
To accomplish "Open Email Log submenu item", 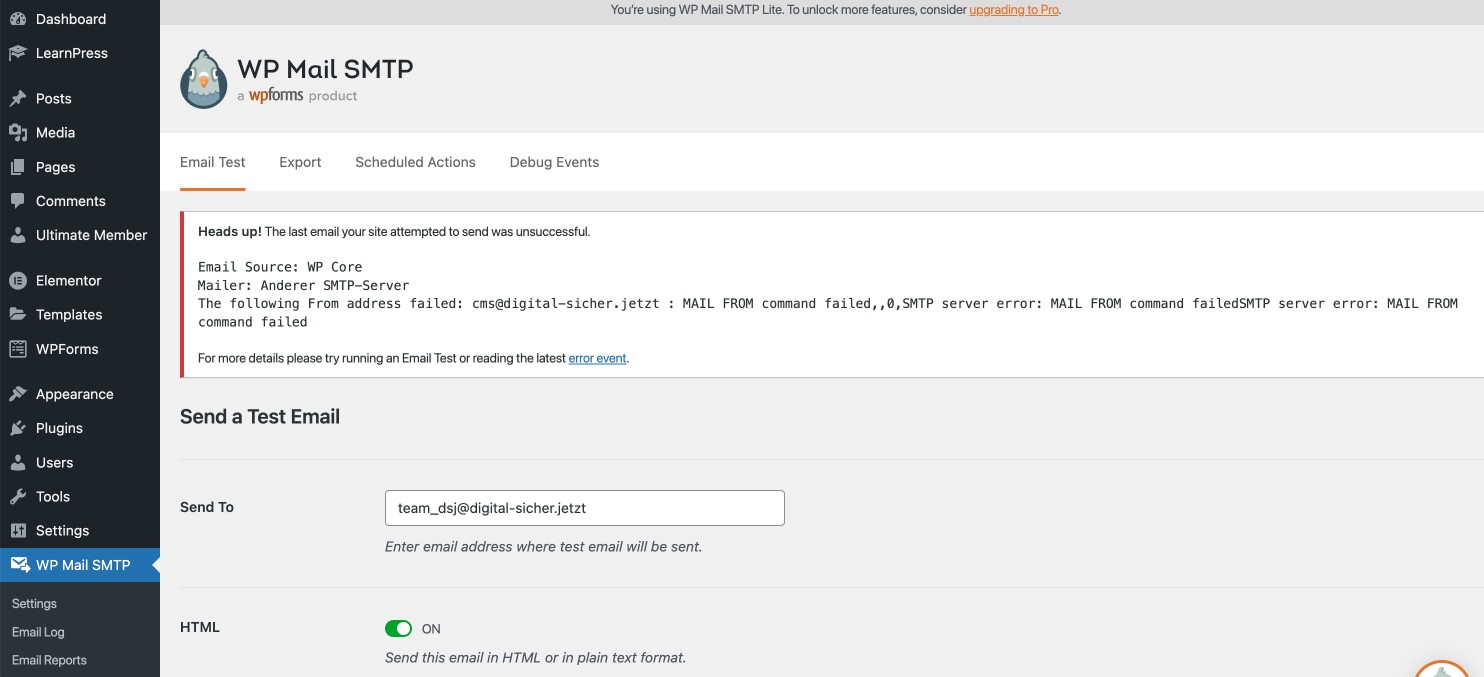I will (38, 632).
